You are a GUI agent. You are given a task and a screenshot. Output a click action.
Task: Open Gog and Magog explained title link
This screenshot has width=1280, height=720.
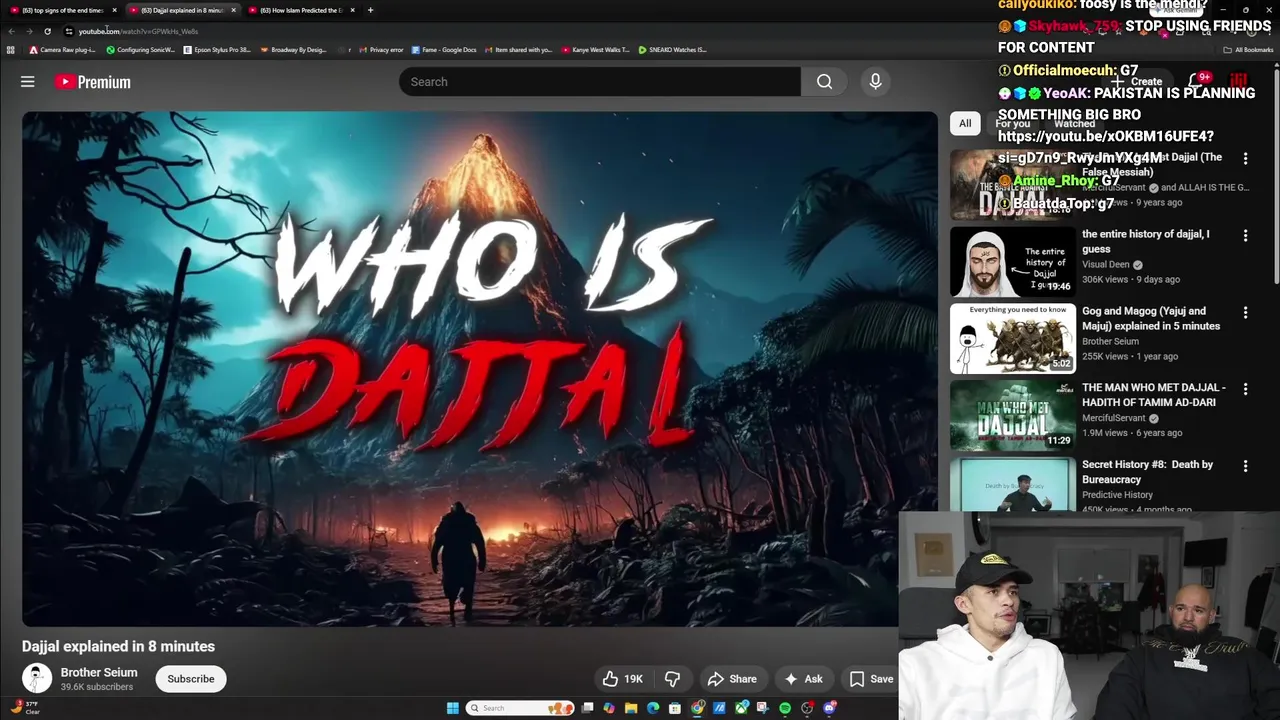[x=1151, y=318]
